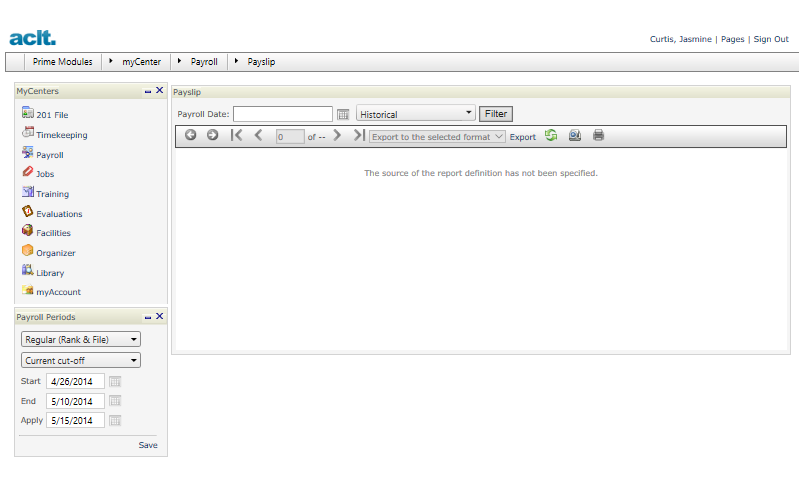The width and height of the screenshot is (800, 500).
Task: Open Prime Modules menu
Action: coord(63,62)
